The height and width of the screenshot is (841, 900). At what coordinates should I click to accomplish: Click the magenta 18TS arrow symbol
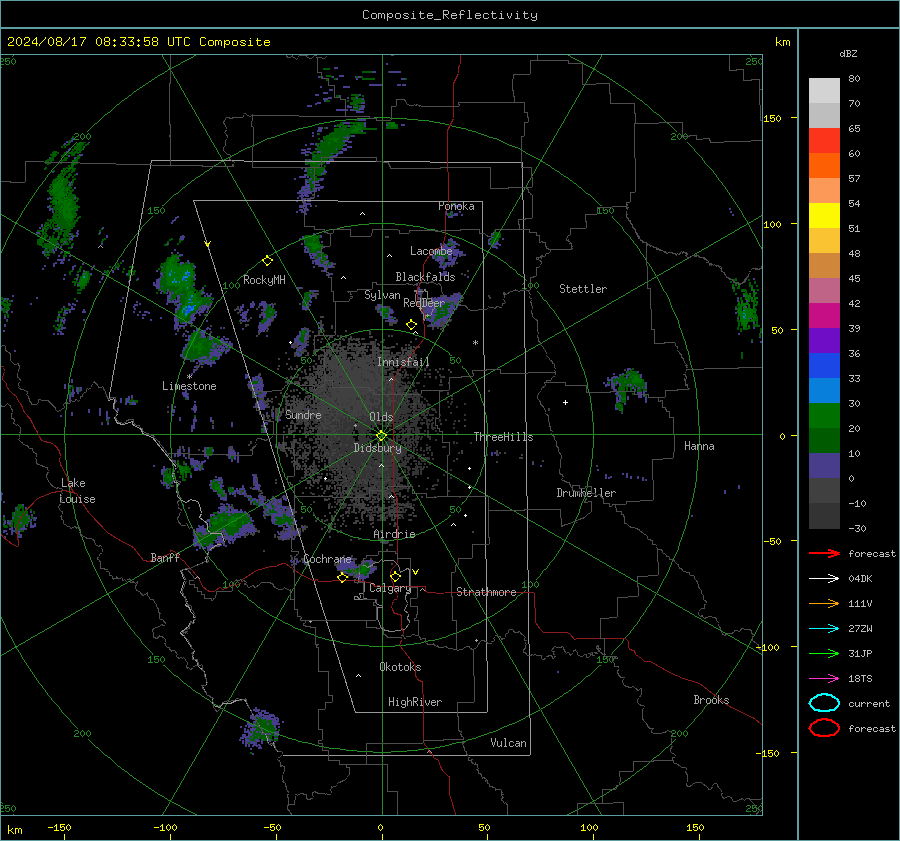(824, 679)
